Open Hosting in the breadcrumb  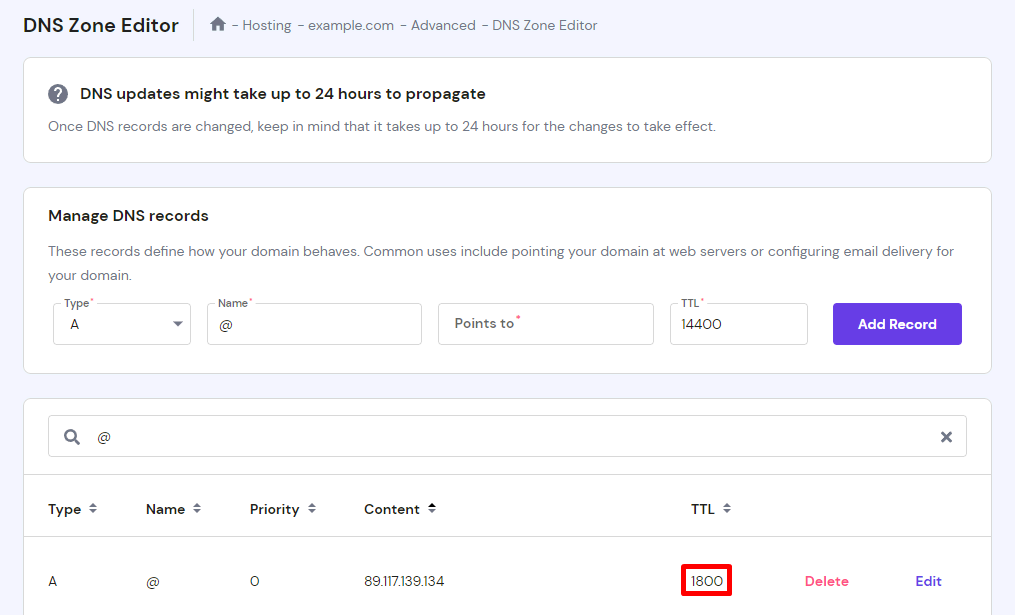(x=267, y=25)
